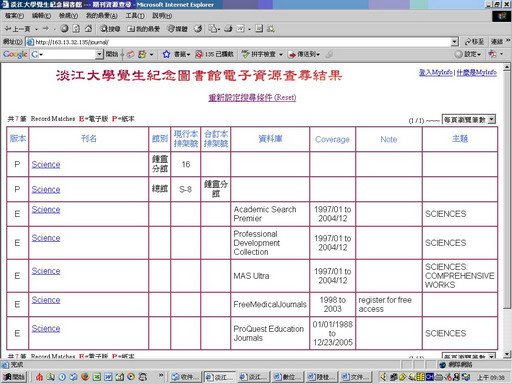Open the 我的最愛 favorites pane
The height and width of the screenshot is (384, 512).
pyautogui.click(x=144, y=29)
